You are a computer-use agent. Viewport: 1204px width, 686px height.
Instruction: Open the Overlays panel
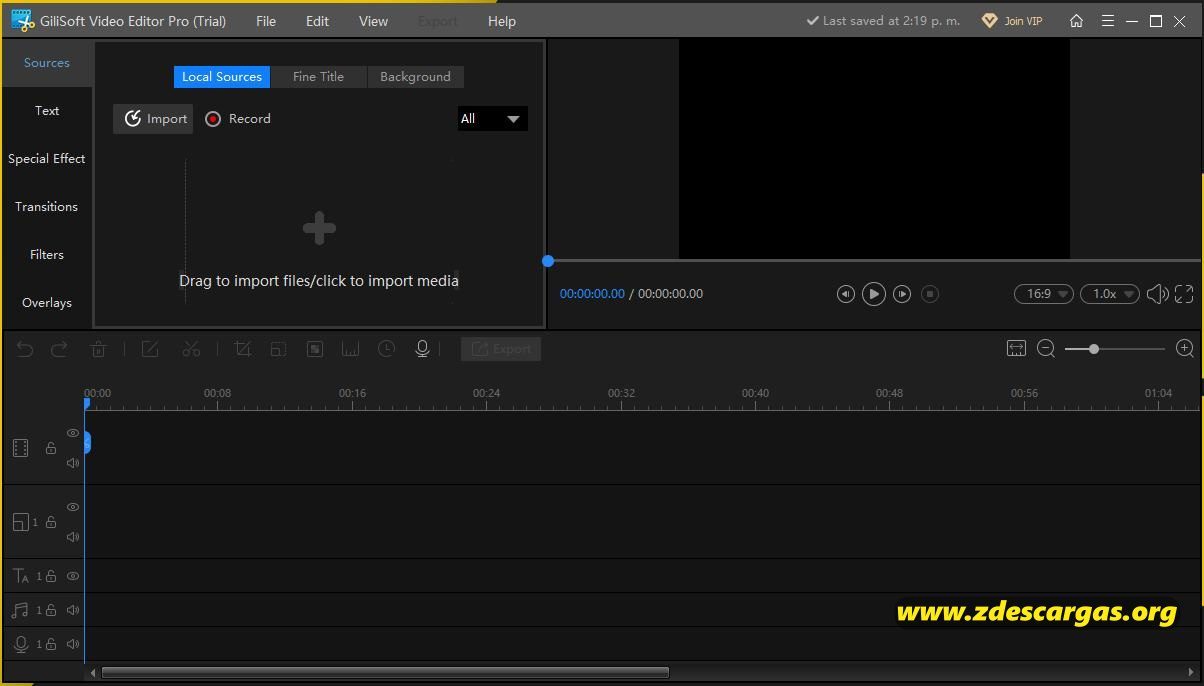47,303
